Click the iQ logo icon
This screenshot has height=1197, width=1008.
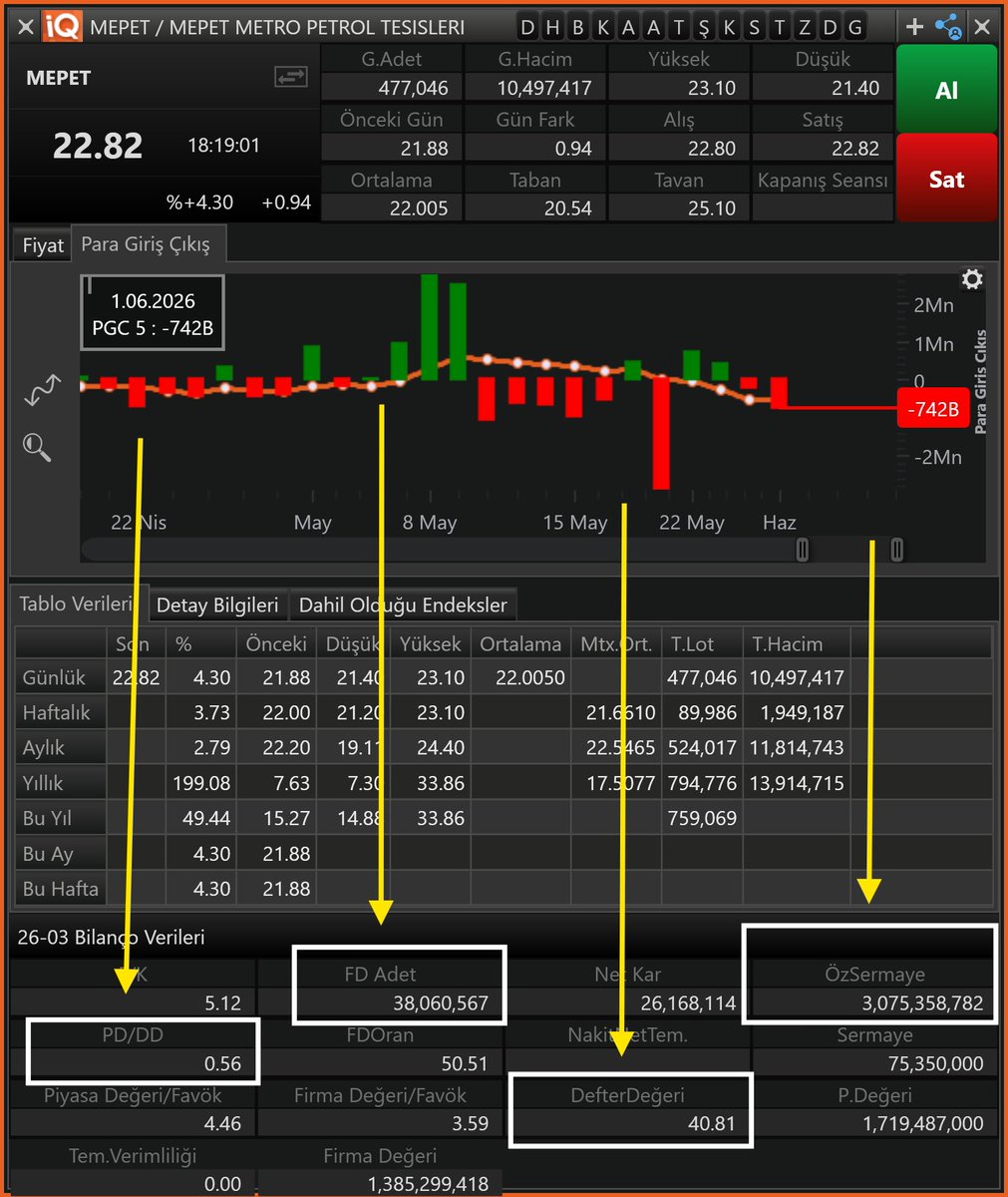tap(63, 27)
